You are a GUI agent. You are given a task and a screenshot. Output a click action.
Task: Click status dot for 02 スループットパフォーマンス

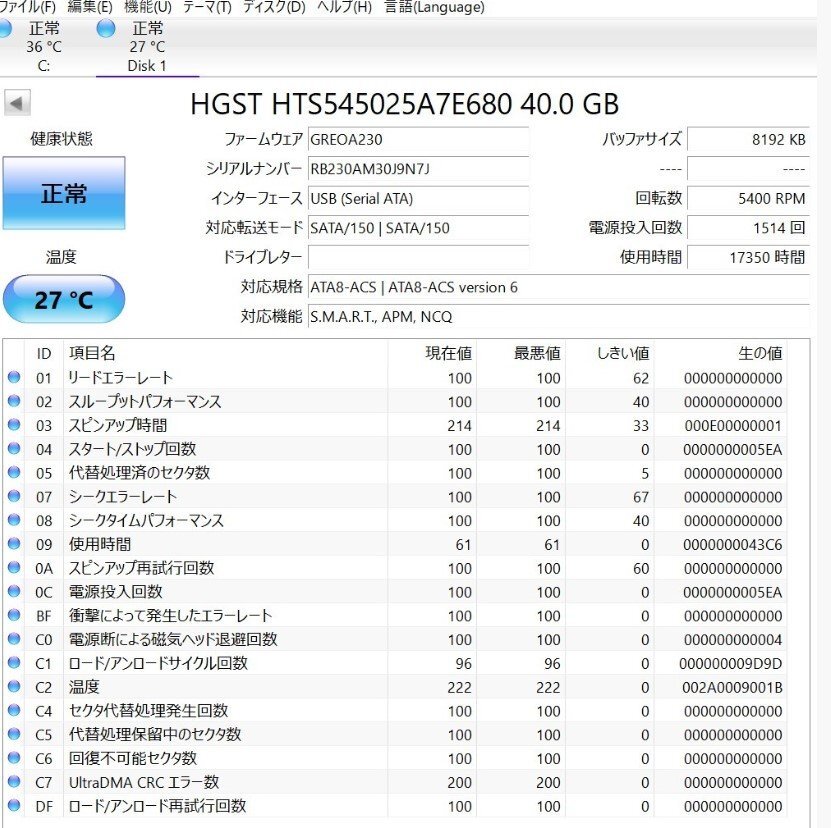click(14, 401)
